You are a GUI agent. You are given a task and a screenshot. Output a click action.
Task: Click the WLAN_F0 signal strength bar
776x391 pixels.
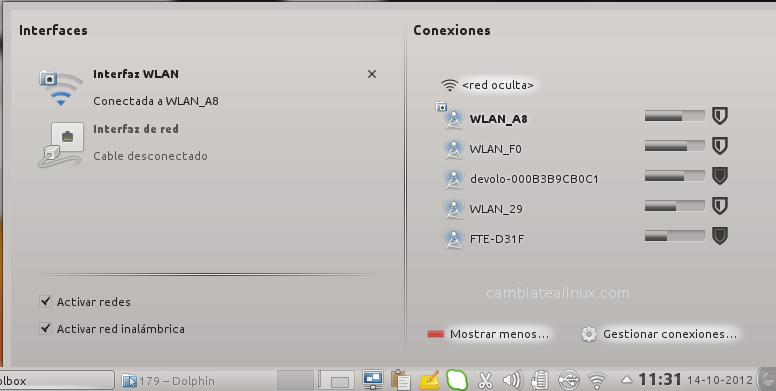pos(675,146)
